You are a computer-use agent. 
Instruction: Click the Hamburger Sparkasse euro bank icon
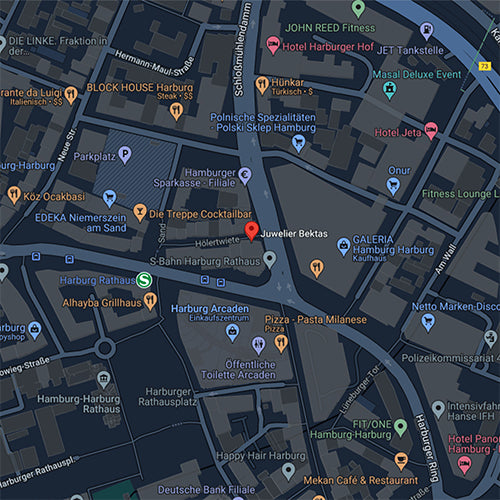(x=246, y=176)
